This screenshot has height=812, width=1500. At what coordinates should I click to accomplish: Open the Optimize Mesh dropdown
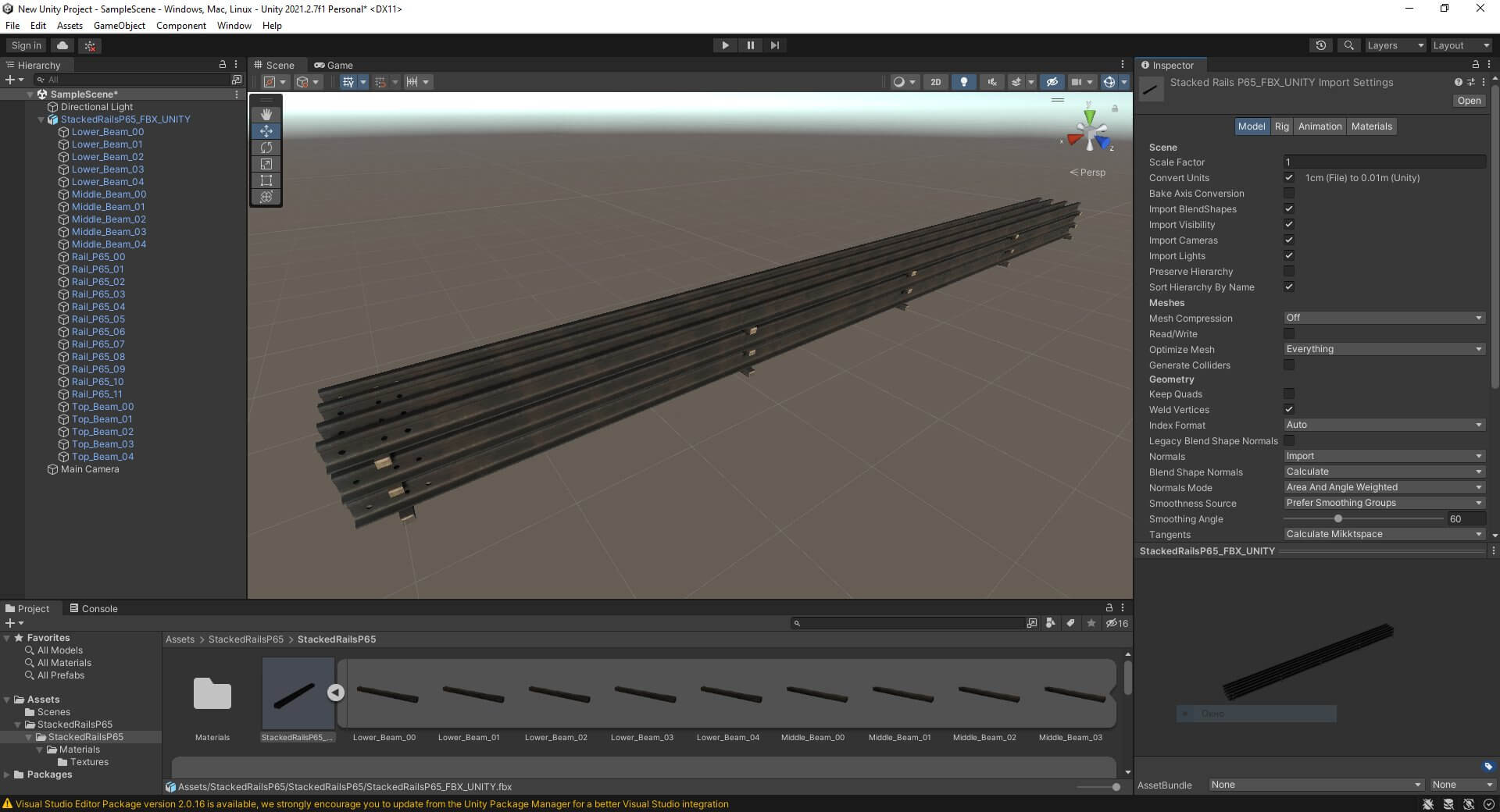[1384, 349]
